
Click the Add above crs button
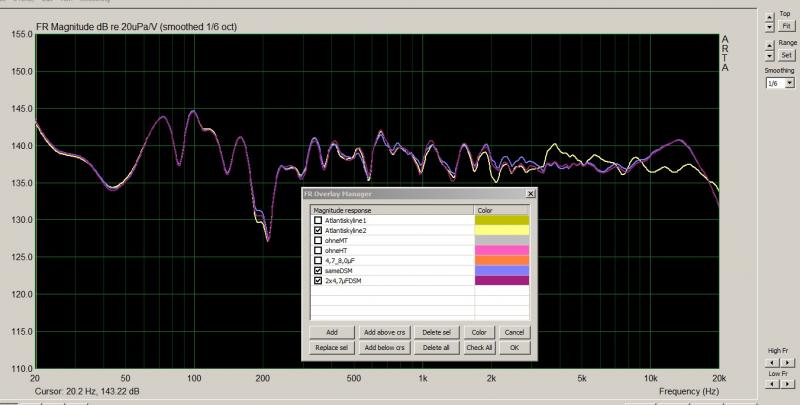pos(383,332)
